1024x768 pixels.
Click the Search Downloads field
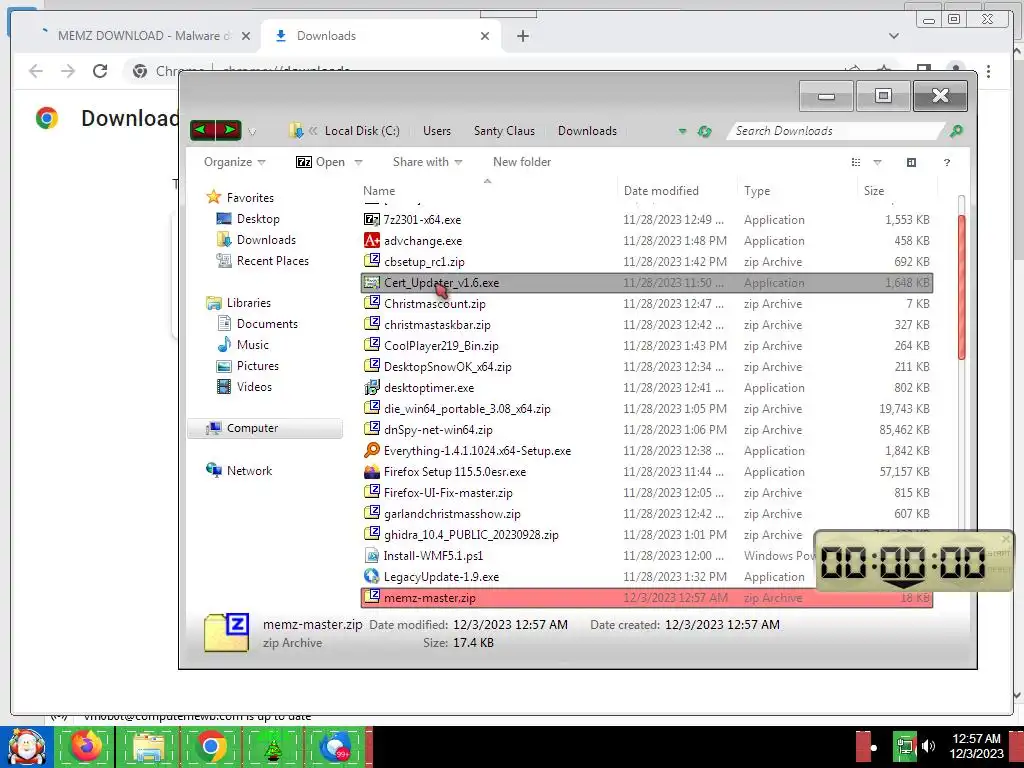836,131
